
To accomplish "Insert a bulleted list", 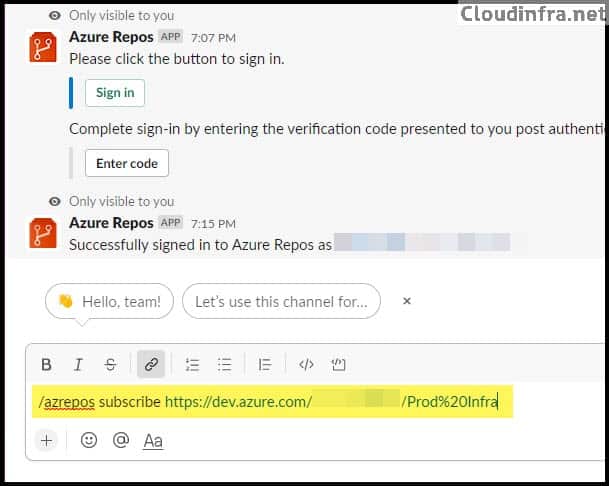I will click(224, 364).
